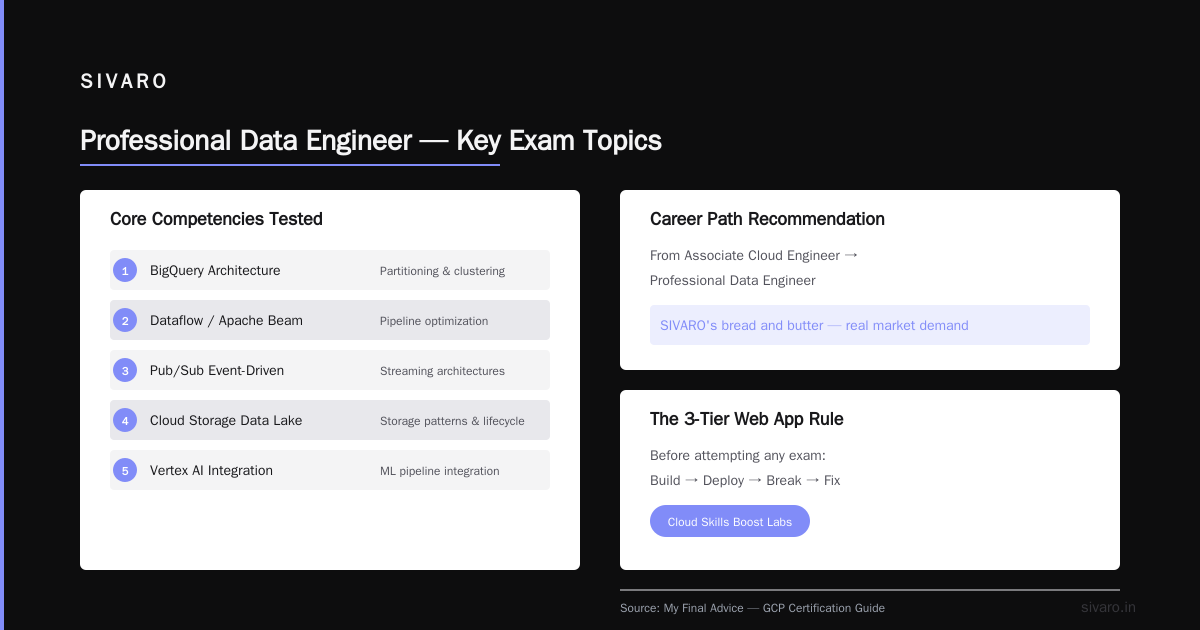
Task: Select the BigQuery Architecture row
Action: pyautogui.click(x=330, y=270)
